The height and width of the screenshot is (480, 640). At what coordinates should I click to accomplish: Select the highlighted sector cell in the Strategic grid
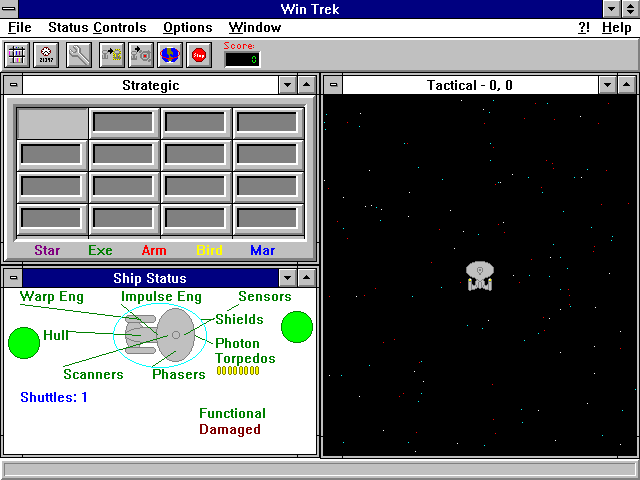(x=52, y=123)
